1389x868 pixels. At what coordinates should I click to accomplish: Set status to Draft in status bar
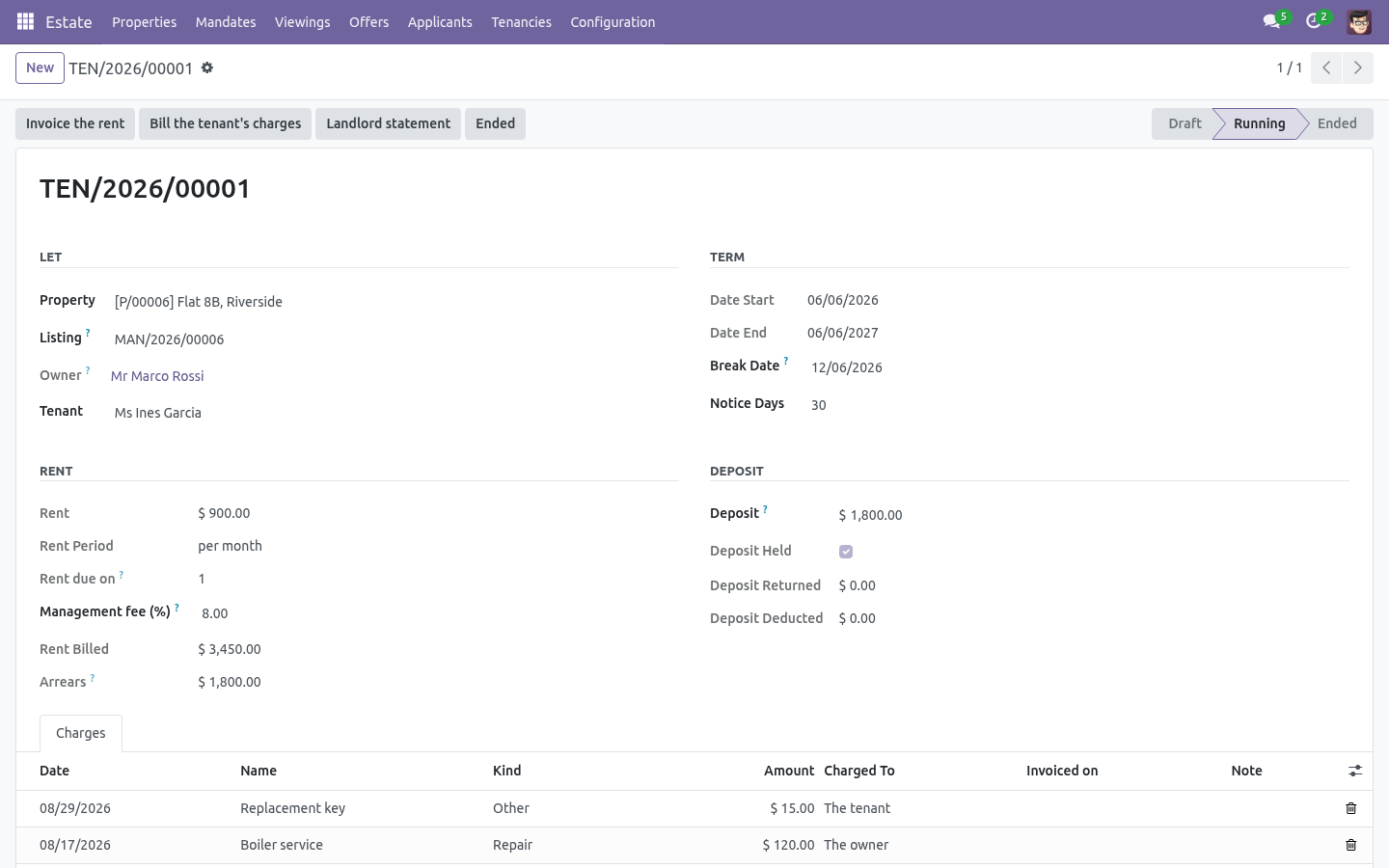pyautogui.click(x=1185, y=123)
